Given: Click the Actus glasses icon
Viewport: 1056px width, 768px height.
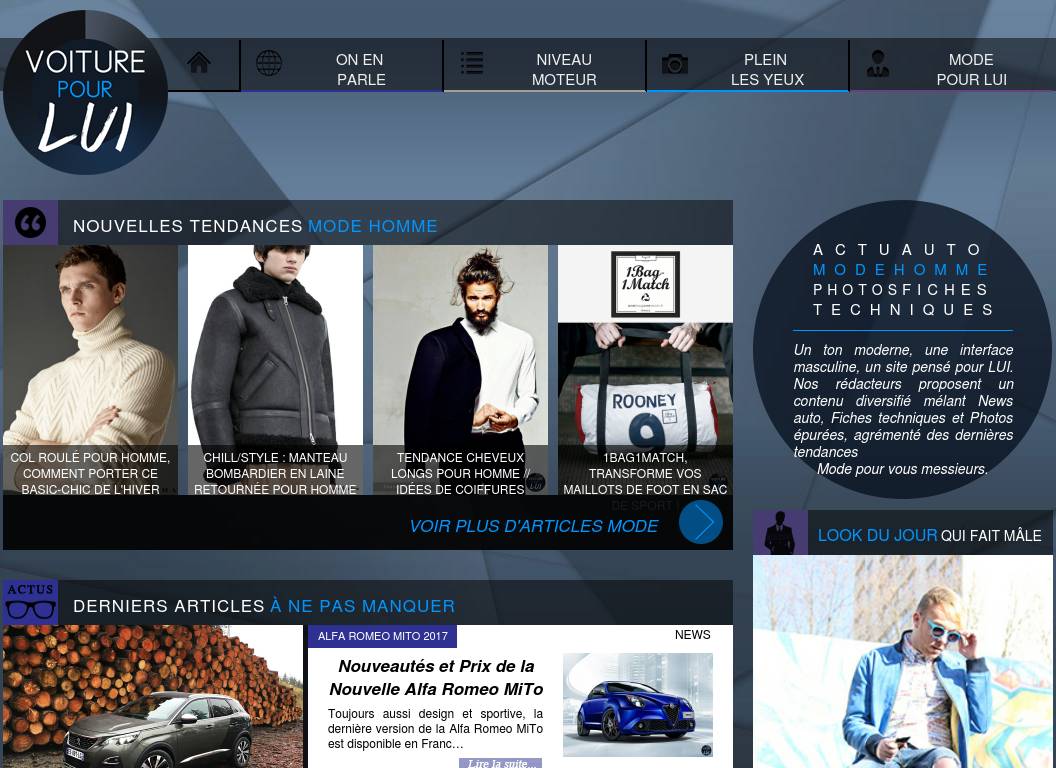Looking at the screenshot, I should pyautogui.click(x=30, y=602).
